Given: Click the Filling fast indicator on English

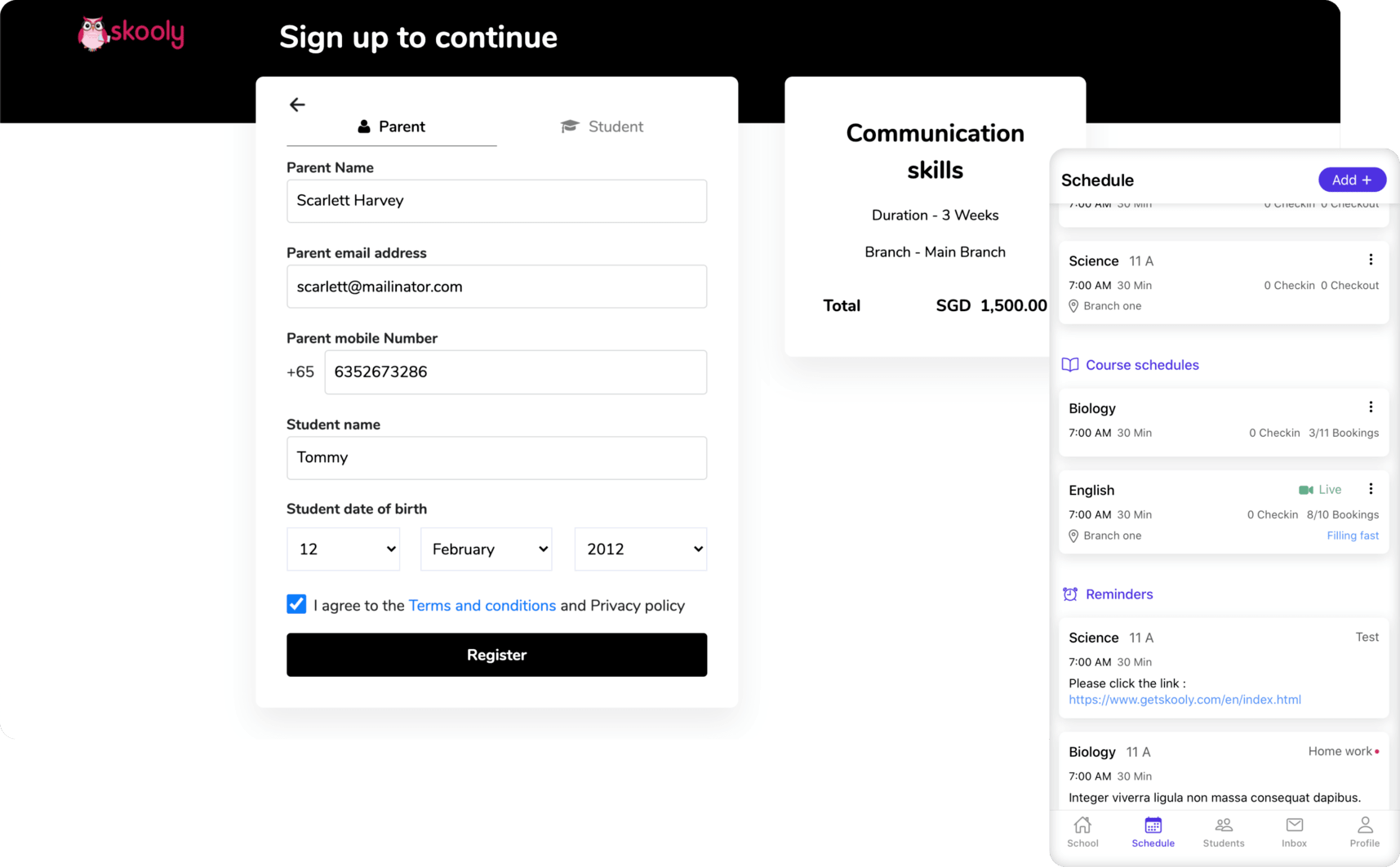Looking at the screenshot, I should pos(1353,535).
